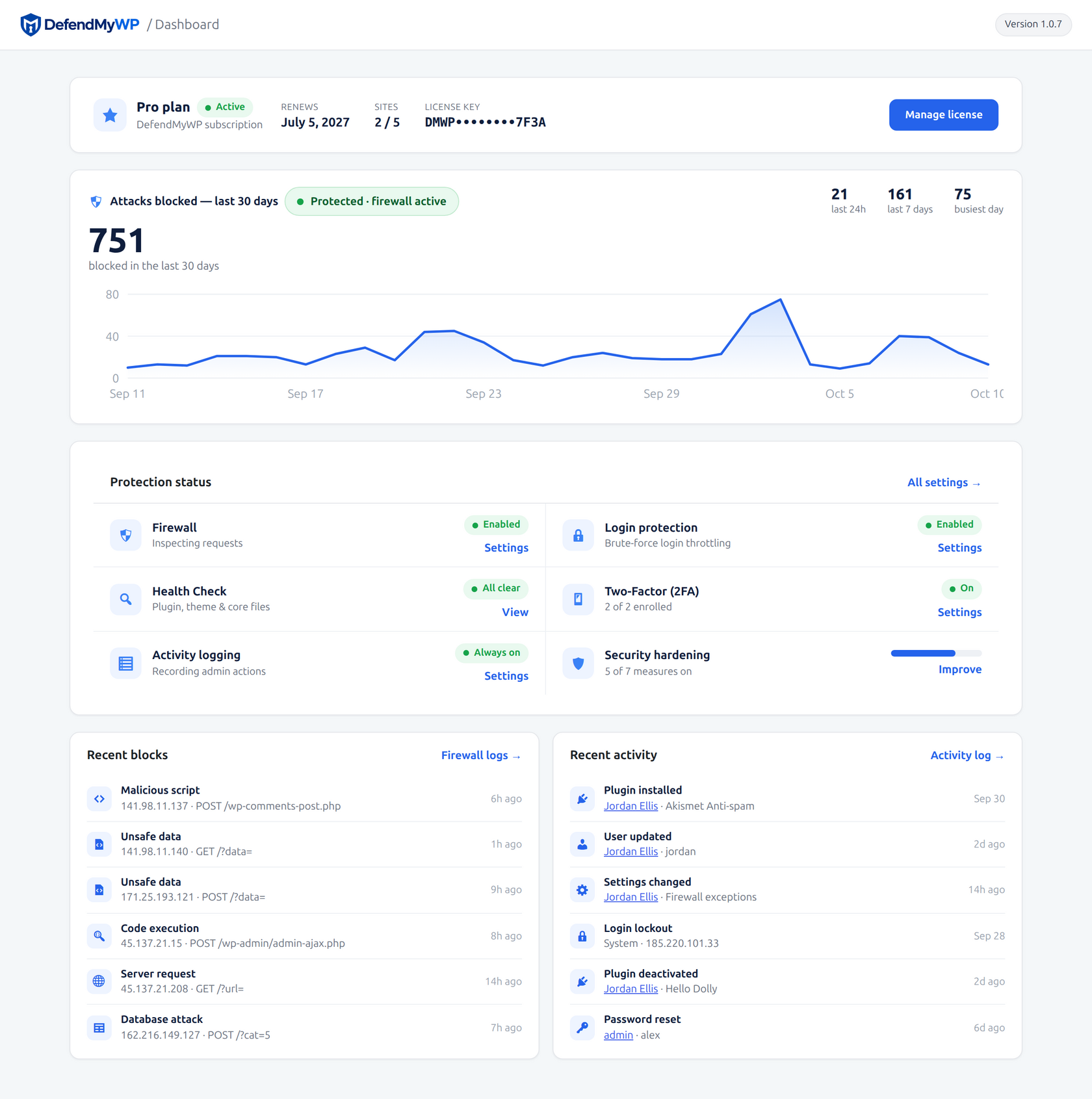Click the masked license key text

(x=485, y=122)
